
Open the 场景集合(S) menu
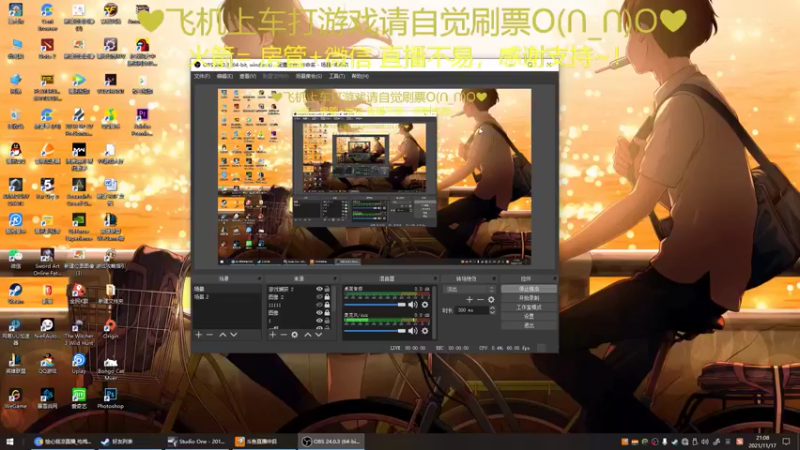pos(309,76)
